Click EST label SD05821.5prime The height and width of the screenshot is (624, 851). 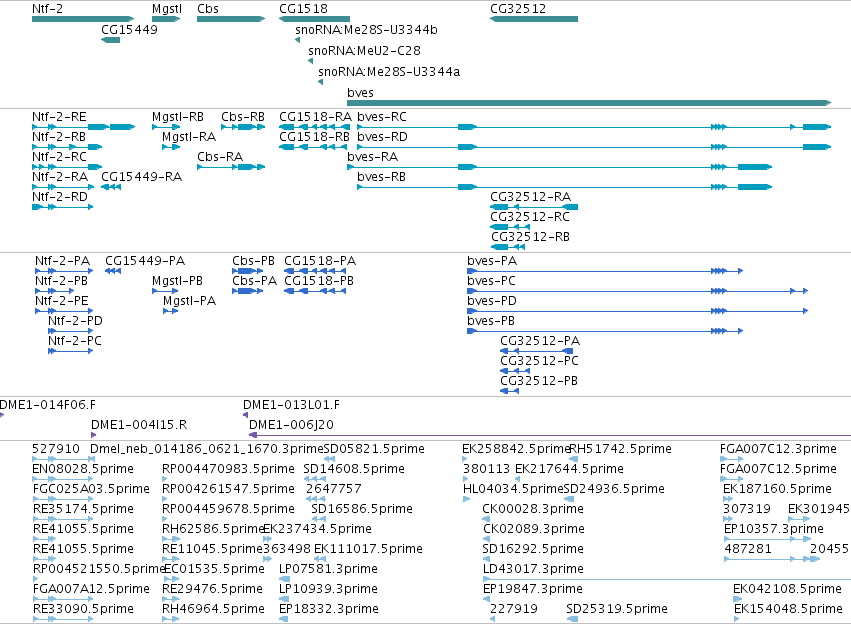[x=374, y=449]
